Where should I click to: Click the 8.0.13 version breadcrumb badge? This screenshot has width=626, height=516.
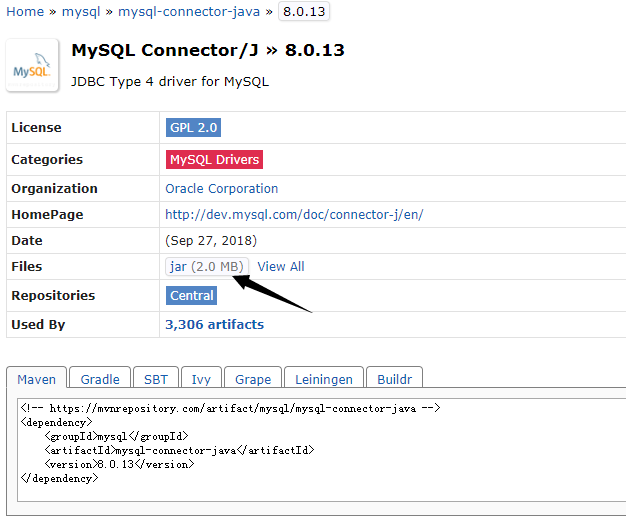click(x=304, y=12)
